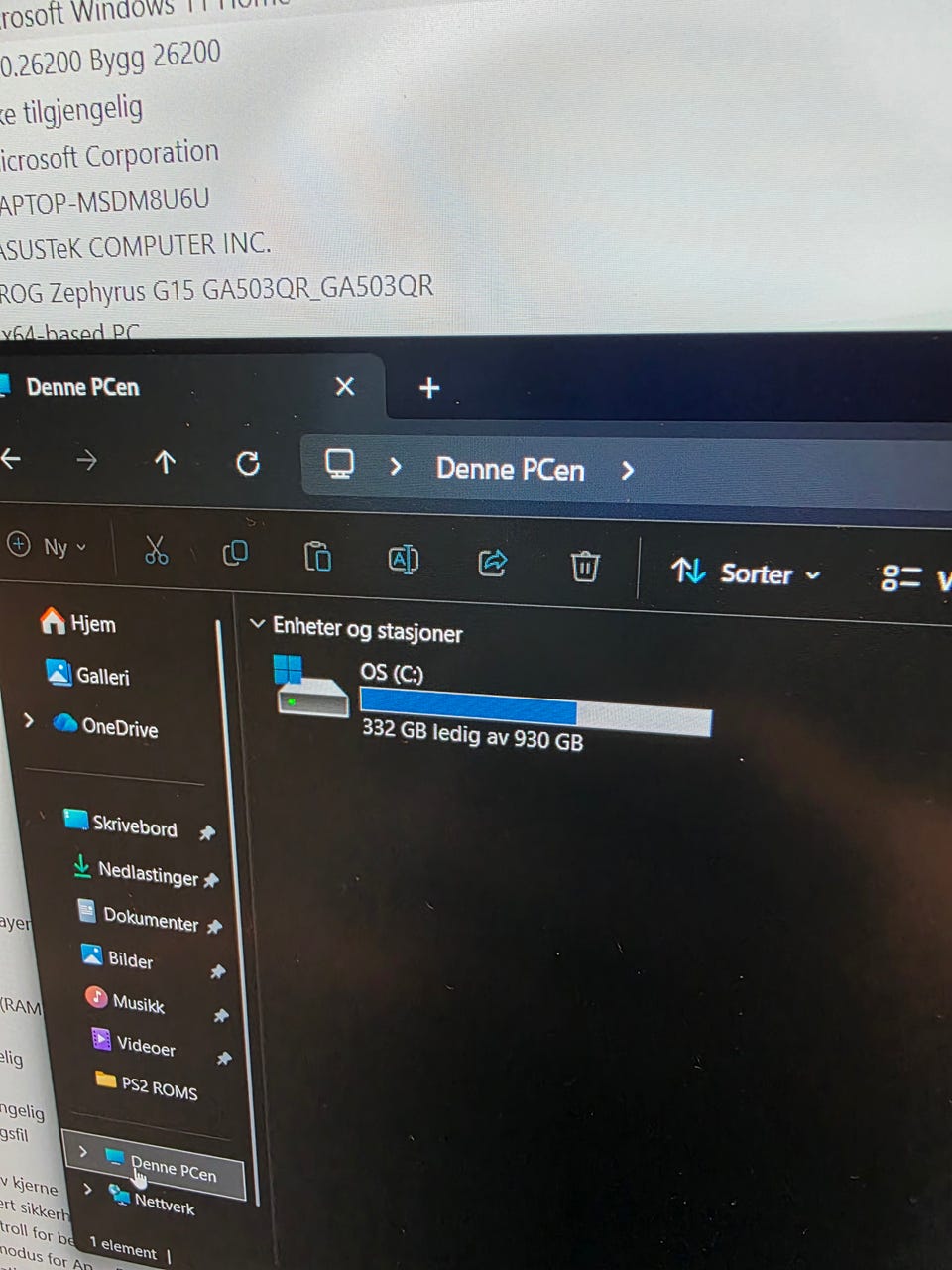
Task: Open Bilder in quick access
Action: 117,958
